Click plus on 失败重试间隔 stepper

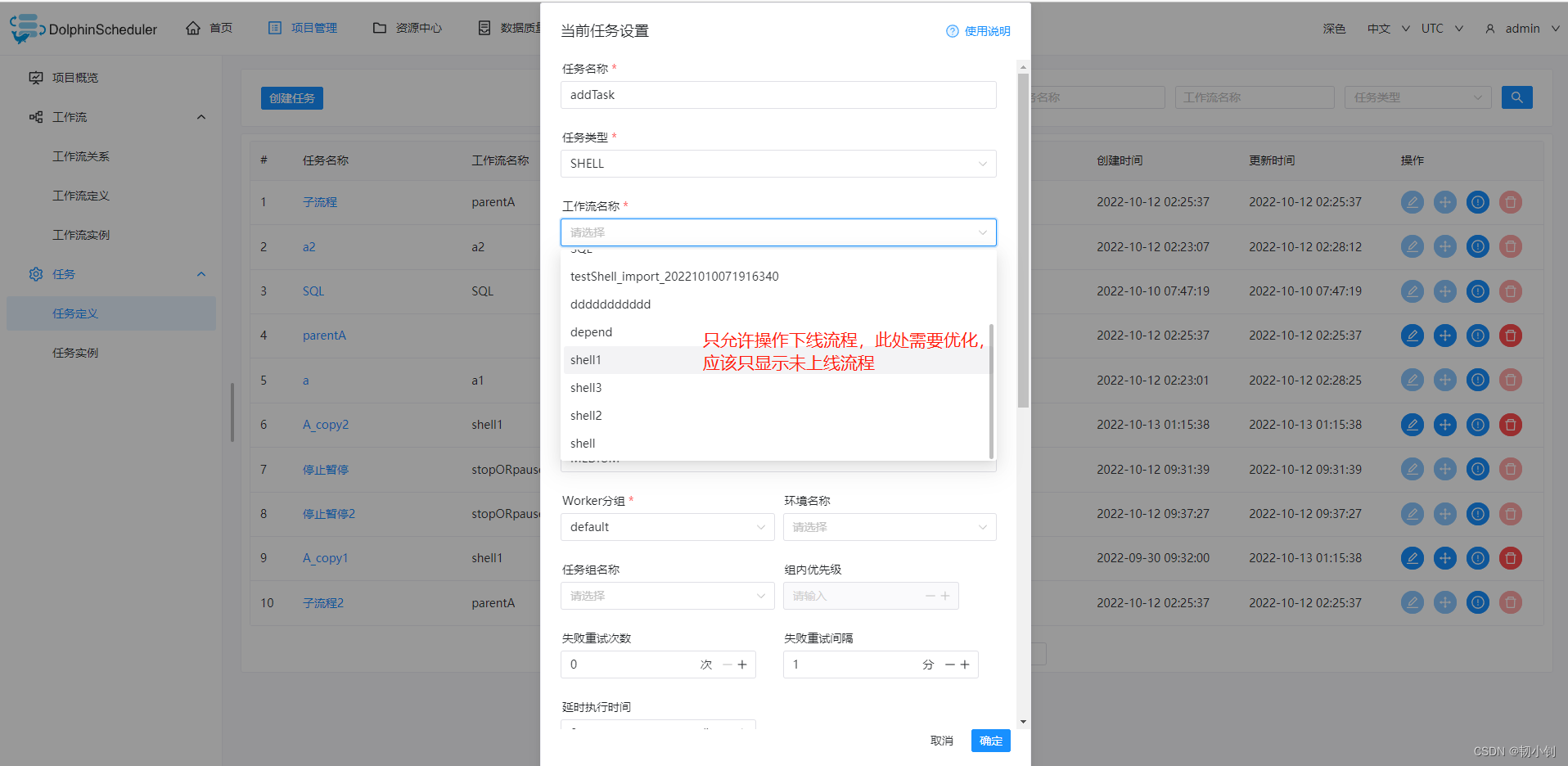[965, 665]
